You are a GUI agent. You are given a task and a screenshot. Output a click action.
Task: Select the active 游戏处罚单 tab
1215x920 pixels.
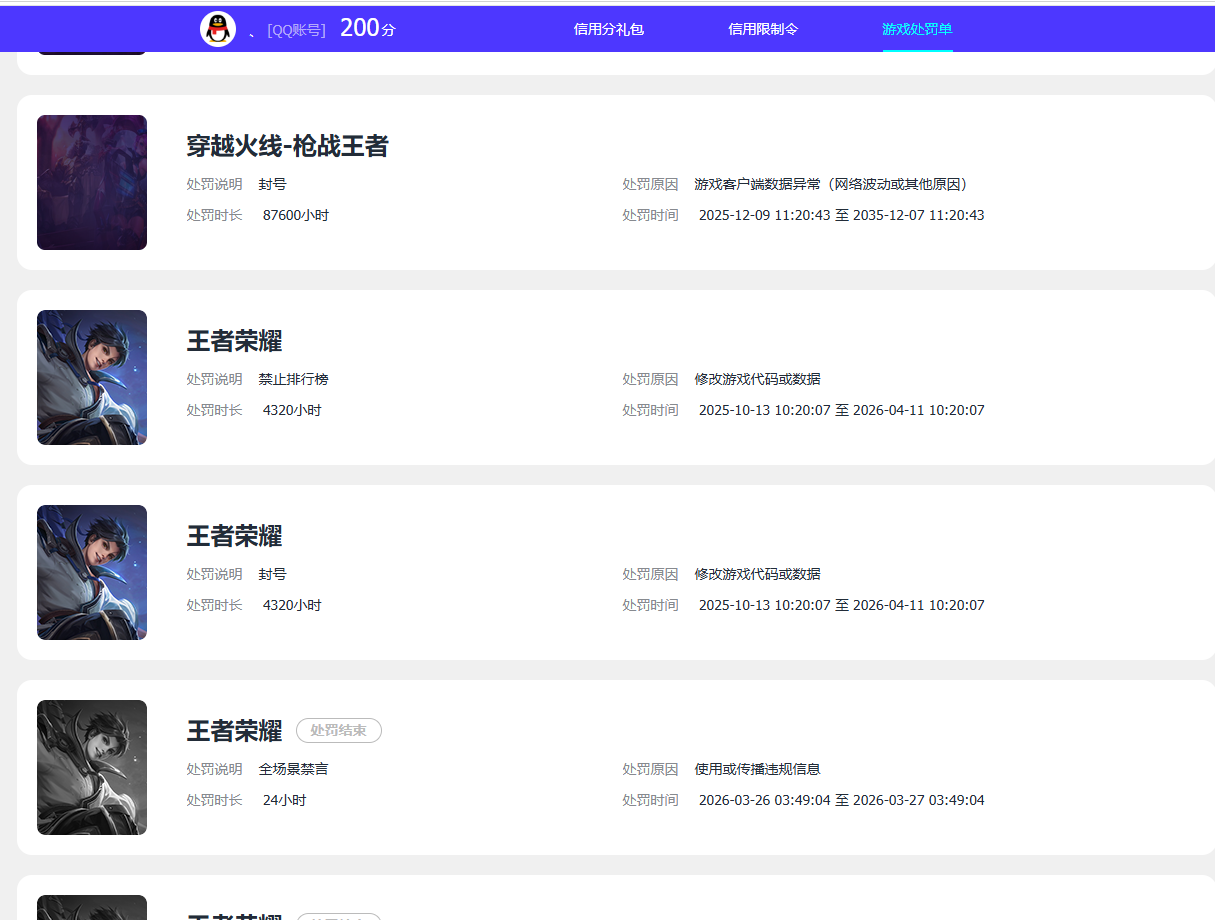tap(917, 28)
